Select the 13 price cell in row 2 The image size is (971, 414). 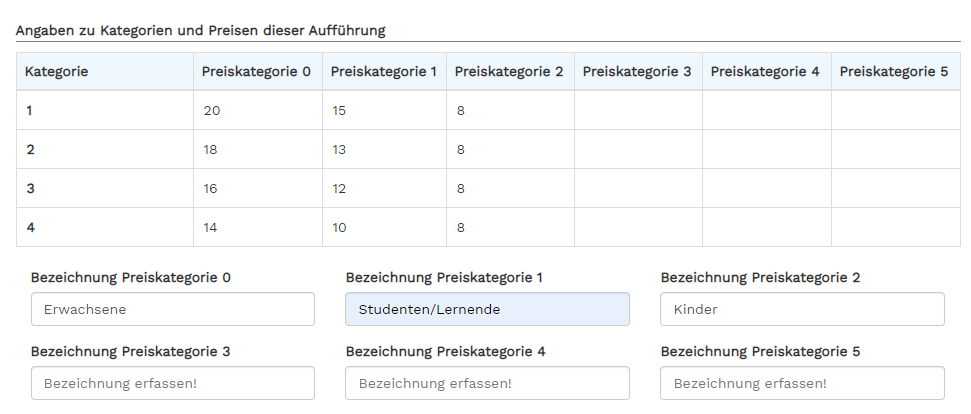click(385, 150)
